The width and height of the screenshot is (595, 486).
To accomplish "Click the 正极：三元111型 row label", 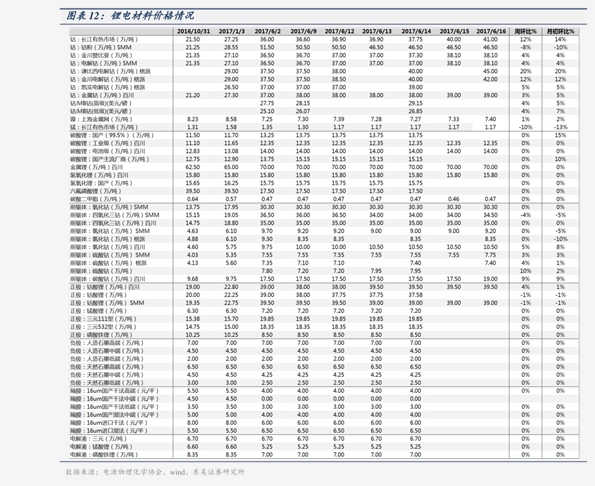I will (x=103, y=319).
